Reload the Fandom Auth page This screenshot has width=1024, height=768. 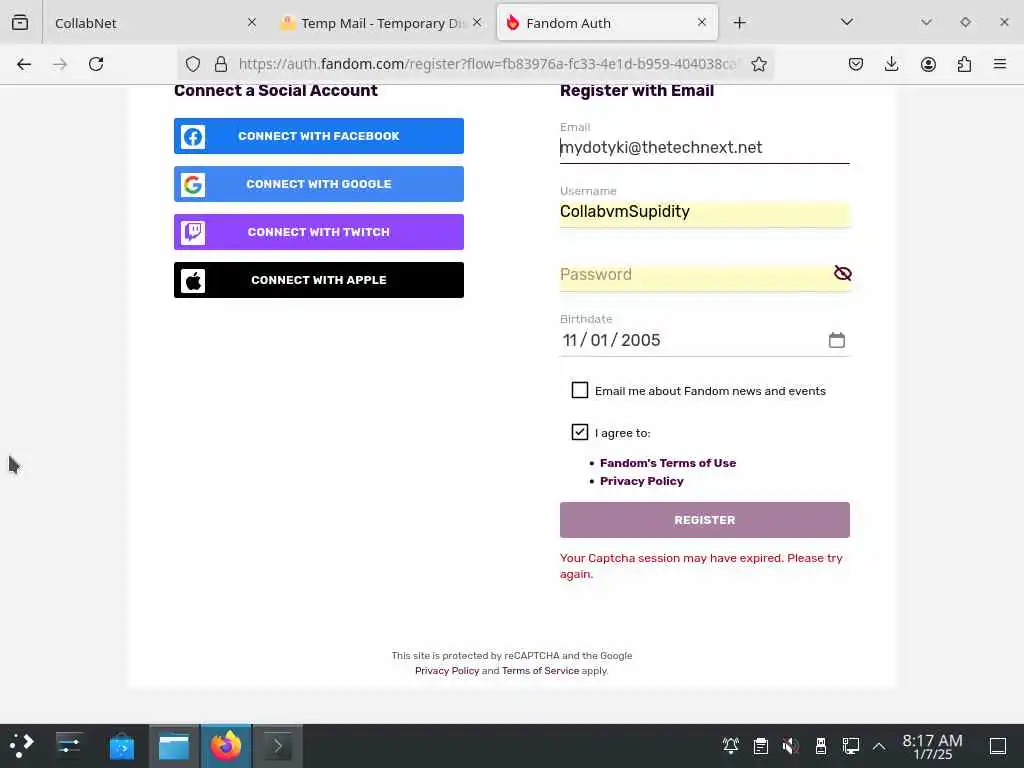96,64
